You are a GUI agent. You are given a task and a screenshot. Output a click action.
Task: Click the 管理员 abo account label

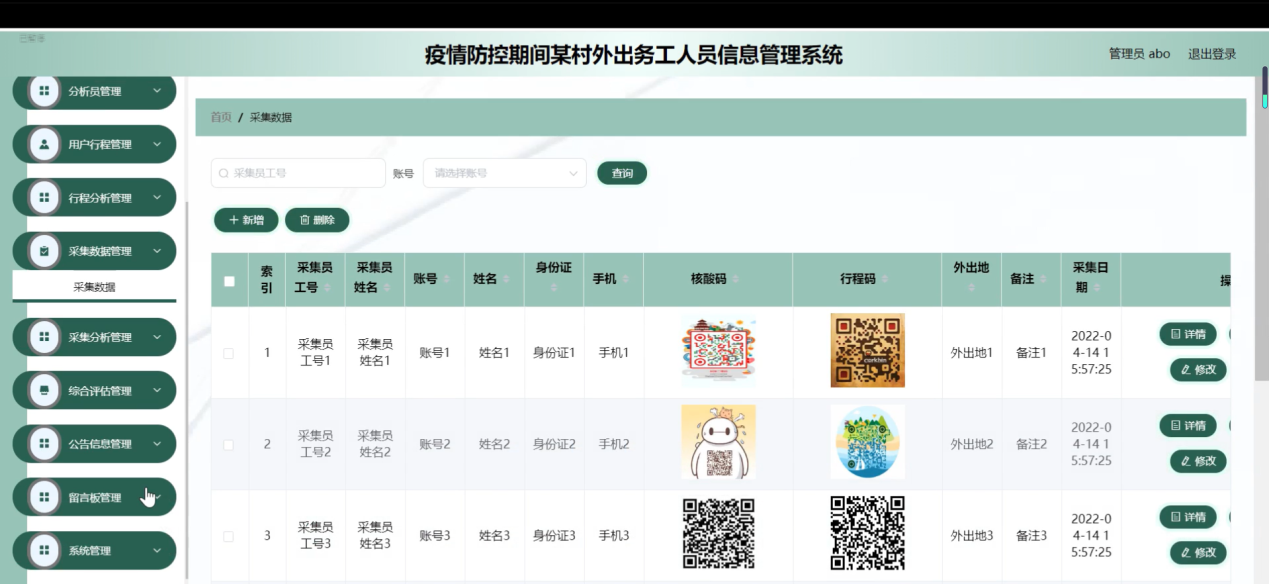point(1139,54)
